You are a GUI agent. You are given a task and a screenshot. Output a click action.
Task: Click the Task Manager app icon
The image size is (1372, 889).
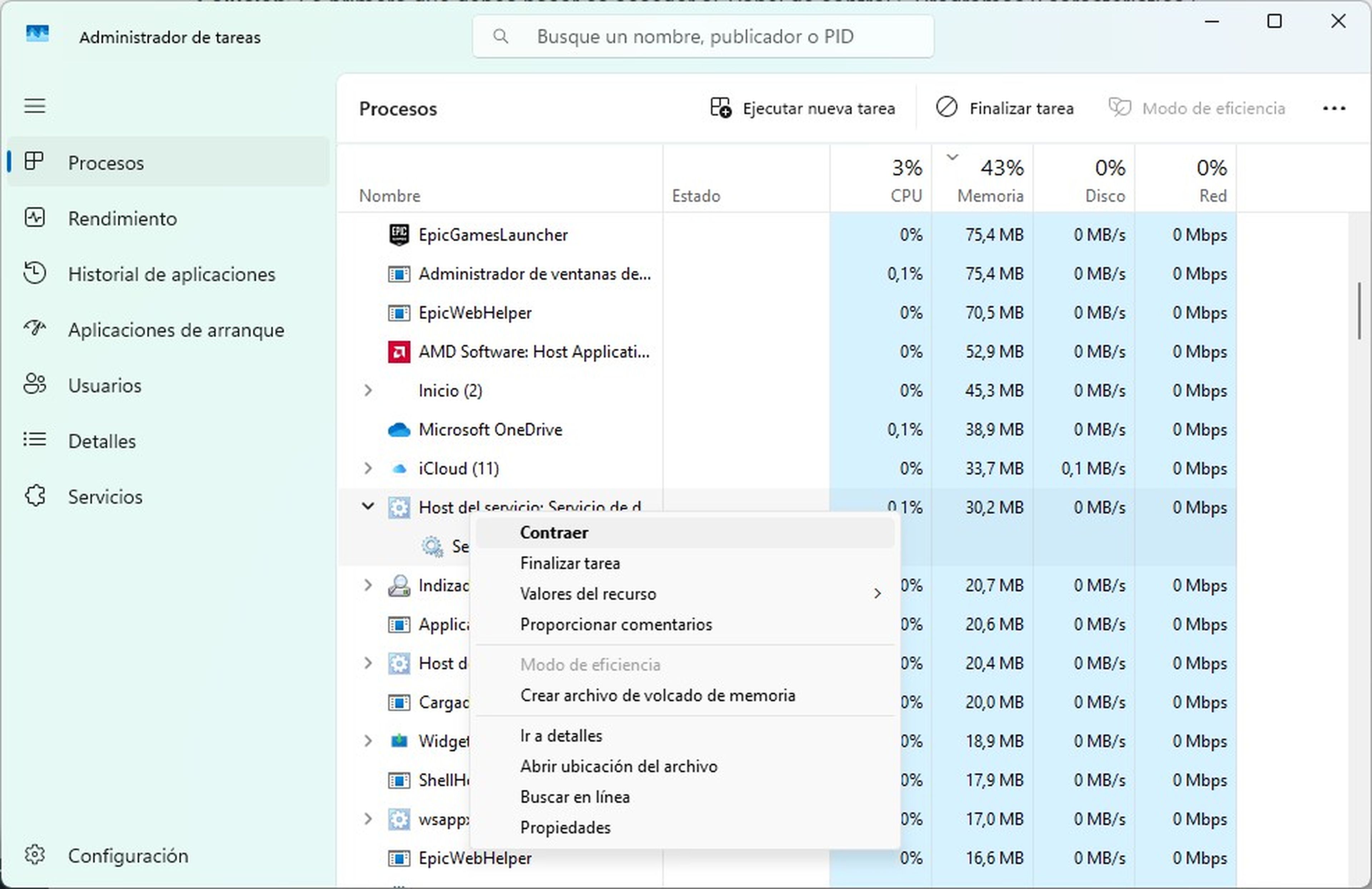38,34
